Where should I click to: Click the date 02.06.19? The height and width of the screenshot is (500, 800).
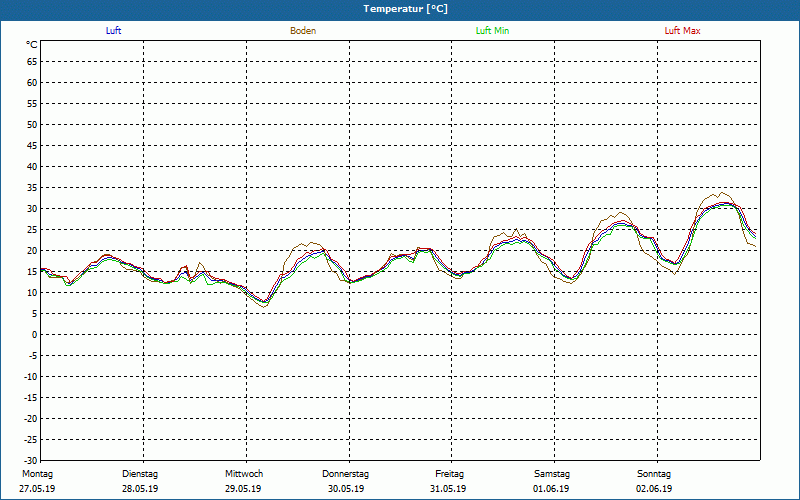pyautogui.click(x=654, y=489)
